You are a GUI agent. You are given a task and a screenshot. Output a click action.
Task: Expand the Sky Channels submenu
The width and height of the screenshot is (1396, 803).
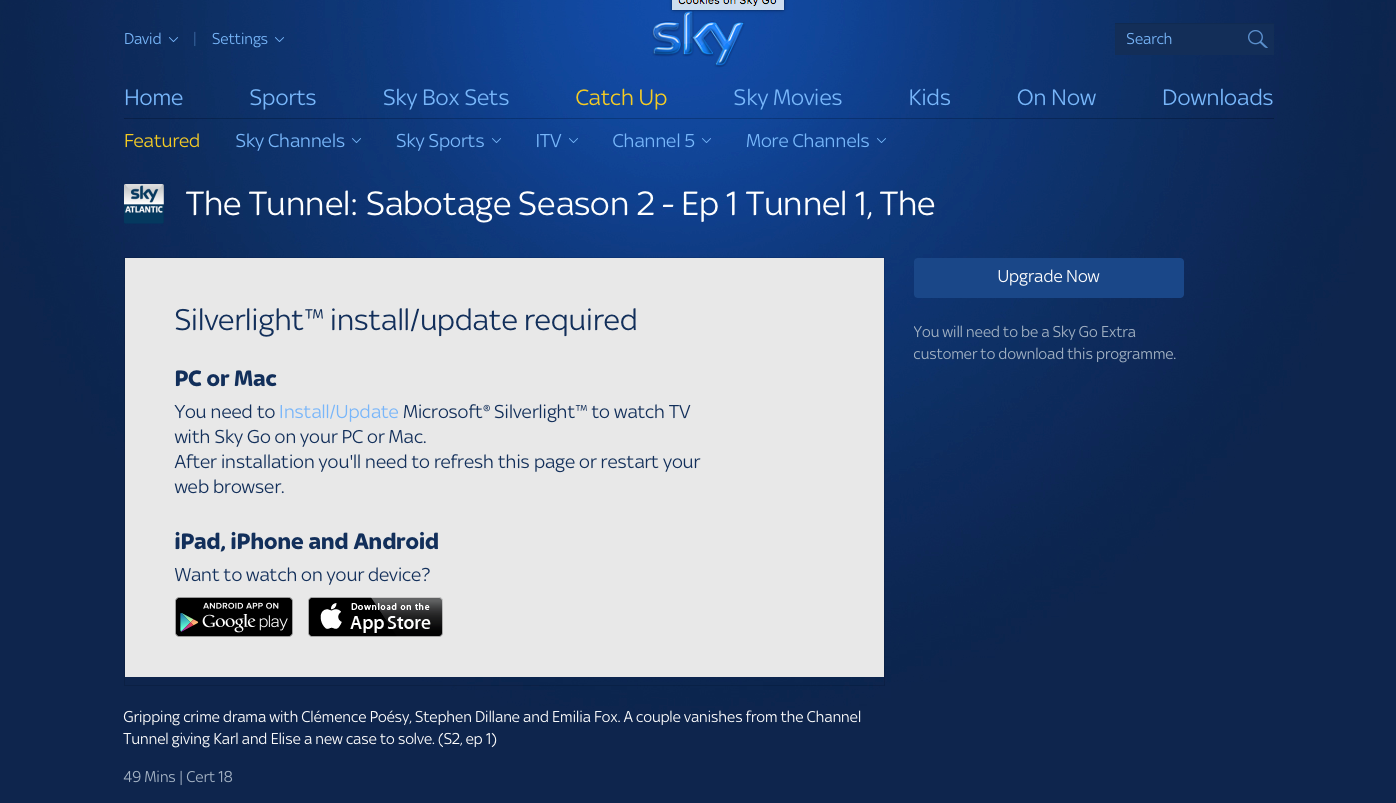(x=298, y=141)
